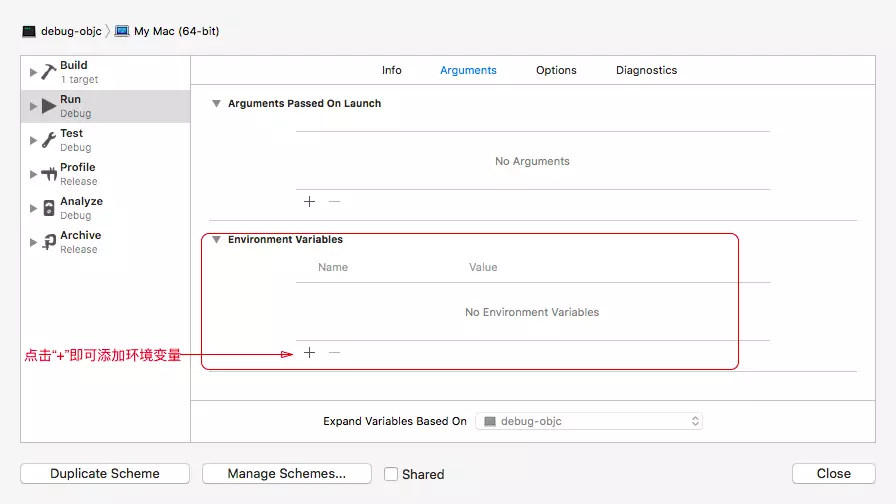Click the Archive icon in sidebar
Screen dimensions: 896x504
tap(49, 242)
